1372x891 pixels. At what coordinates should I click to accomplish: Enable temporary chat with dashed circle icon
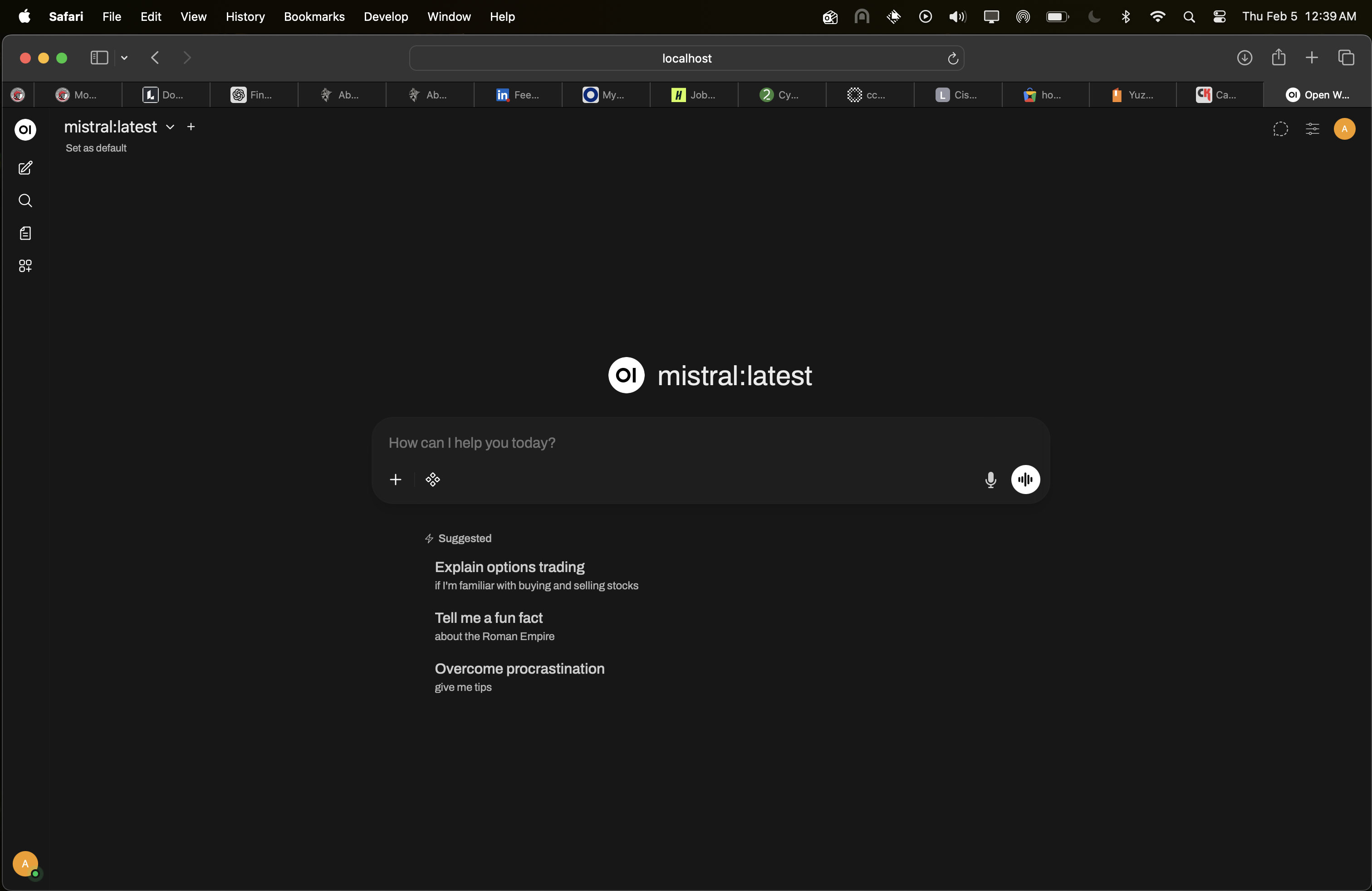(x=1280, y=129)
